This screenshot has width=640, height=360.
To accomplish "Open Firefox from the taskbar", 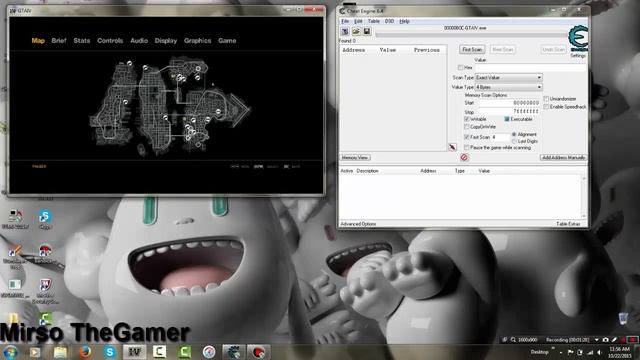I will point(85,352).
